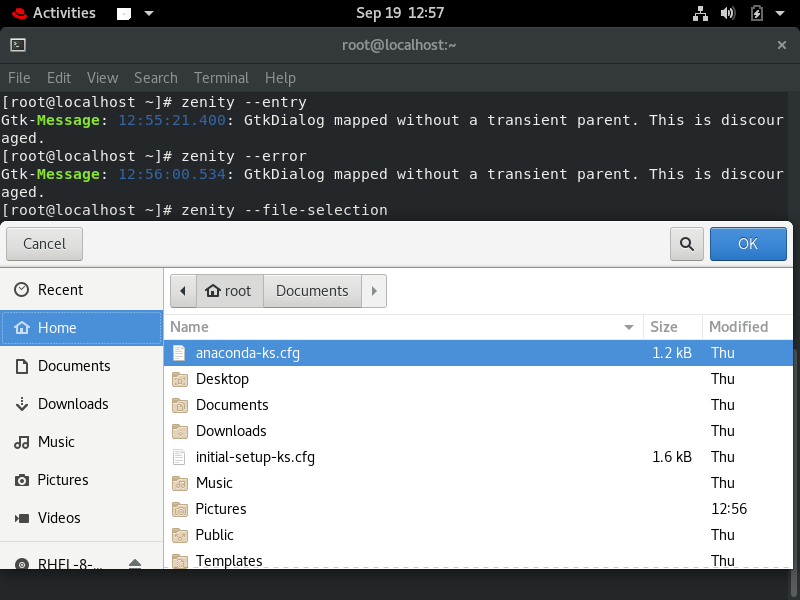Click the home icon on root path button
The image size is (800, 600).
click(212, 291)
